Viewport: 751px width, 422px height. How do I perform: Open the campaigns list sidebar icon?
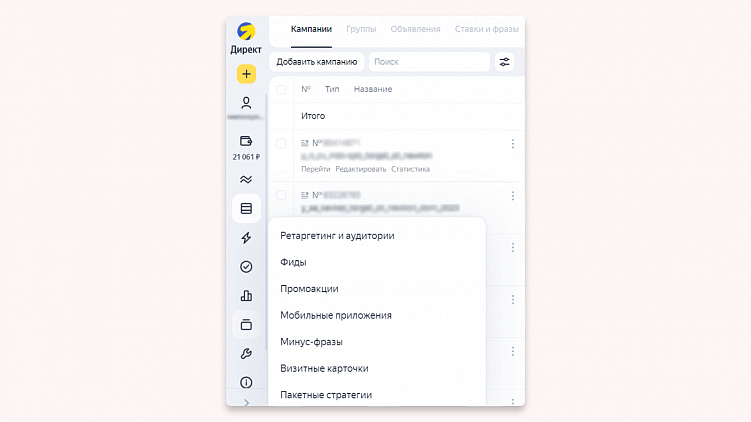click(246, 208)
